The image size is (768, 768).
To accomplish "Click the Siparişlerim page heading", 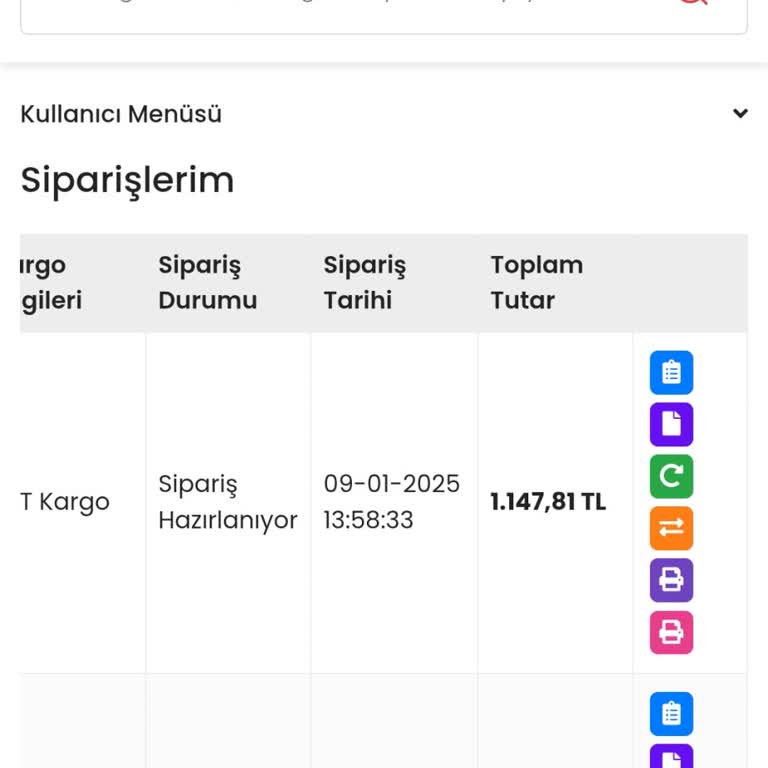I will click(x=127, y=180).
